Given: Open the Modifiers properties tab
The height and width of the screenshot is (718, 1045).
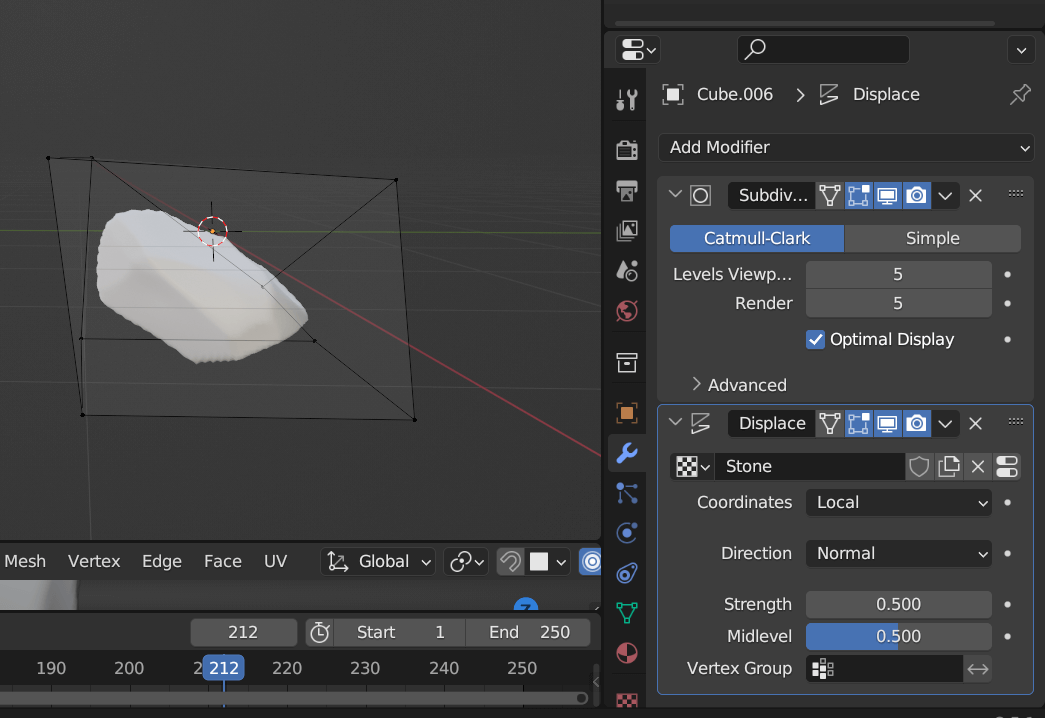Looking at the screenshot, I should pyautogui.click(x=626, y=453).
